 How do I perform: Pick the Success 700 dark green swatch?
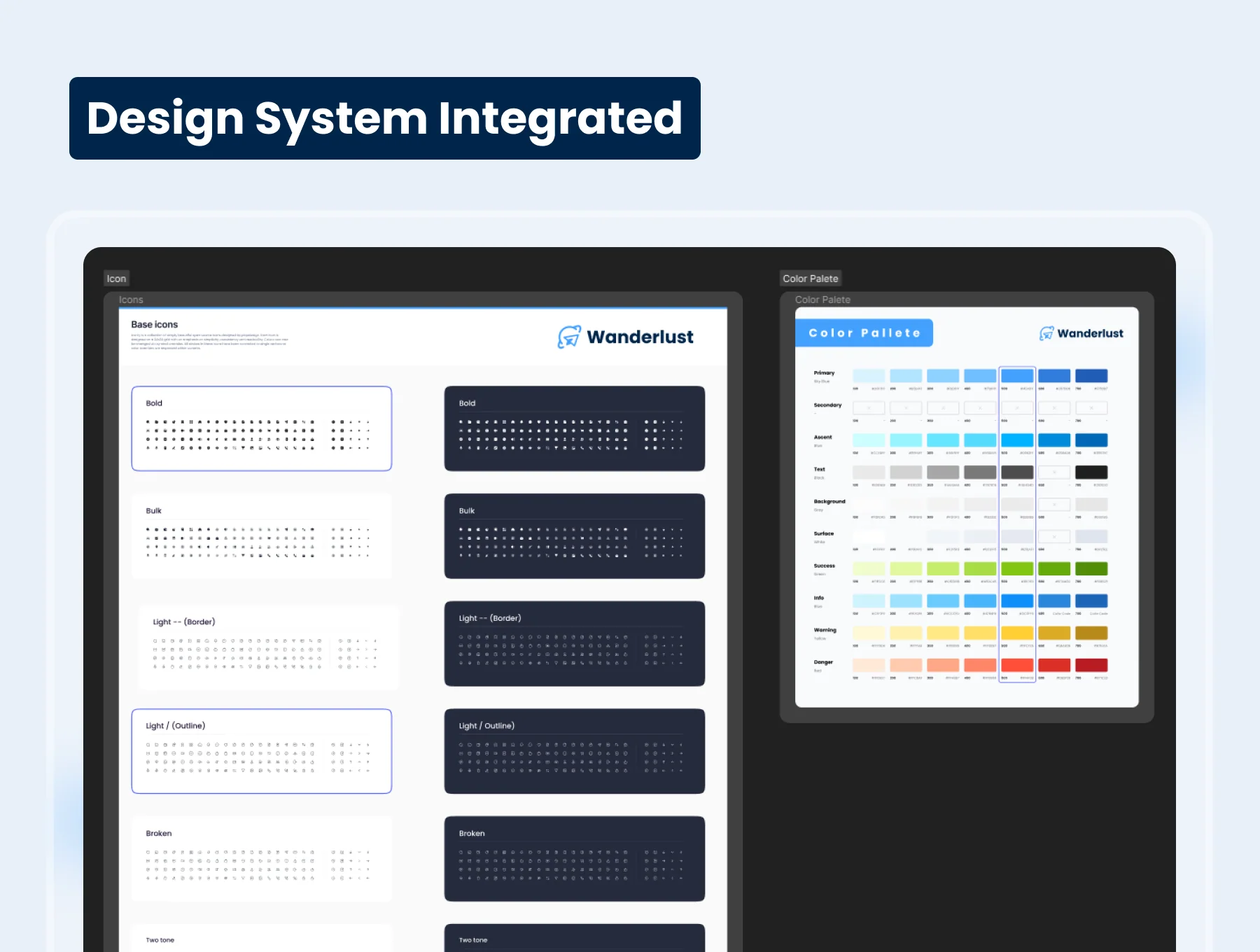[1091, 569]
